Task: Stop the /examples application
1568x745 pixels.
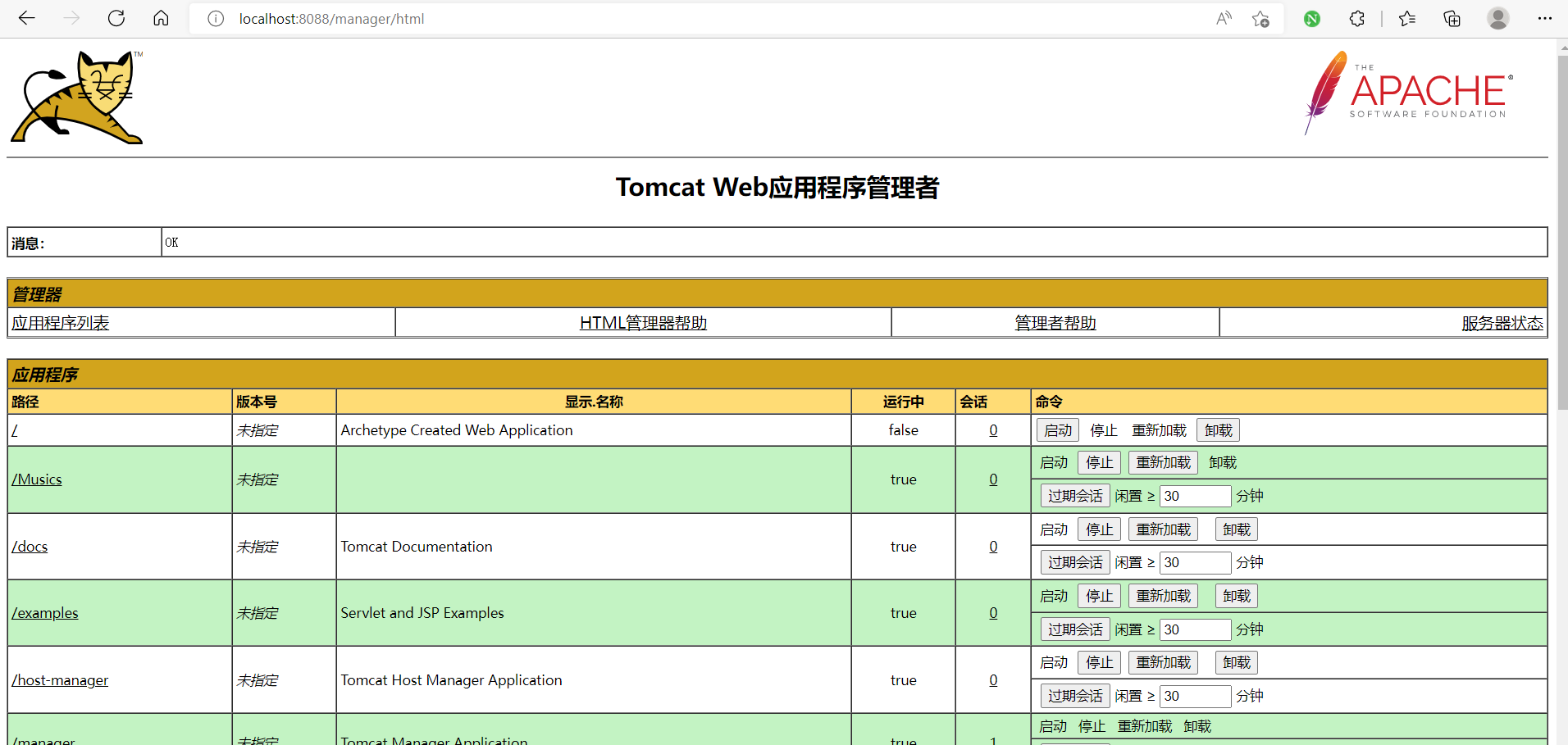Action: pos(1099,596)
